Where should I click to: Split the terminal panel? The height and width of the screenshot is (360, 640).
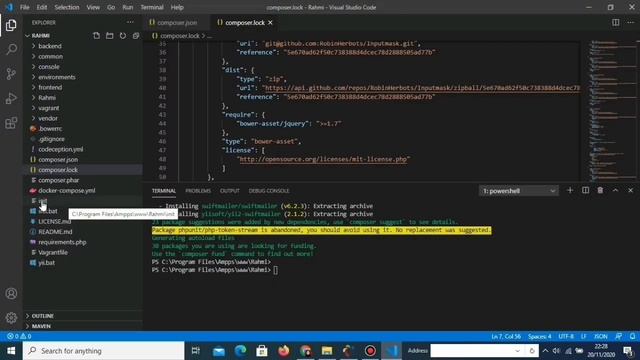click(x=585, y=191)
